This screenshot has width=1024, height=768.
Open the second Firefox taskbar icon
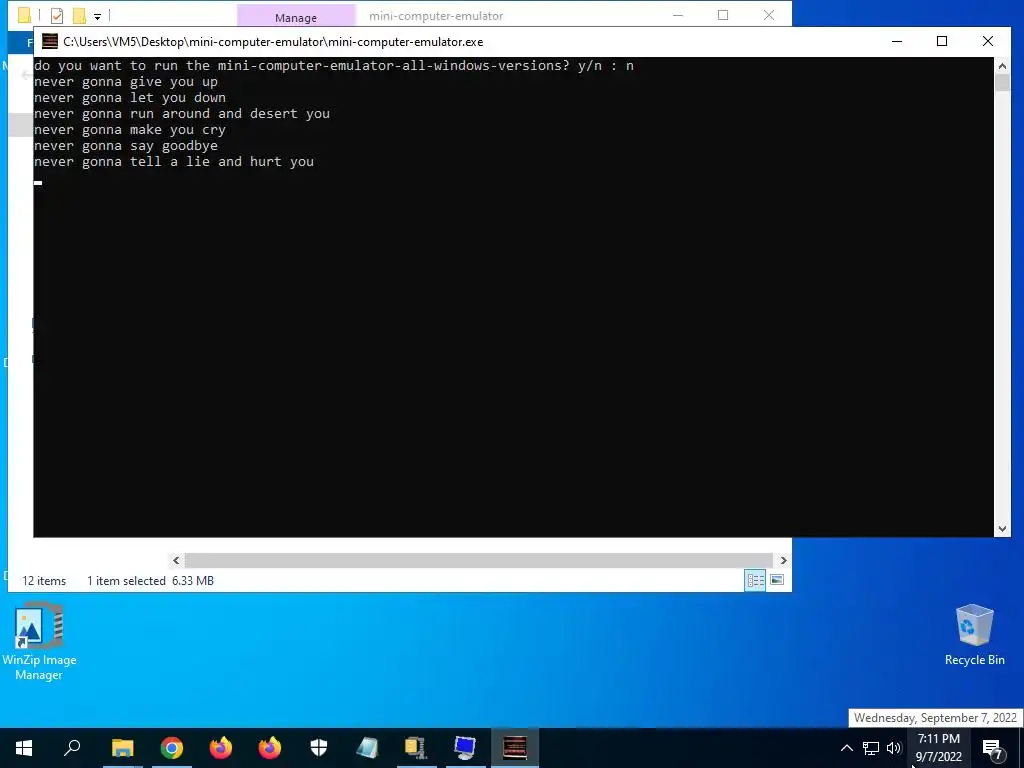270,748
